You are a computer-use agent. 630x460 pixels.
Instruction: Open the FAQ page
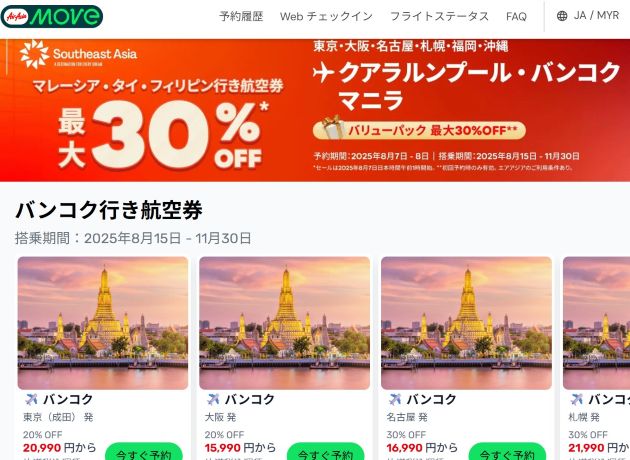pos(516,16)
